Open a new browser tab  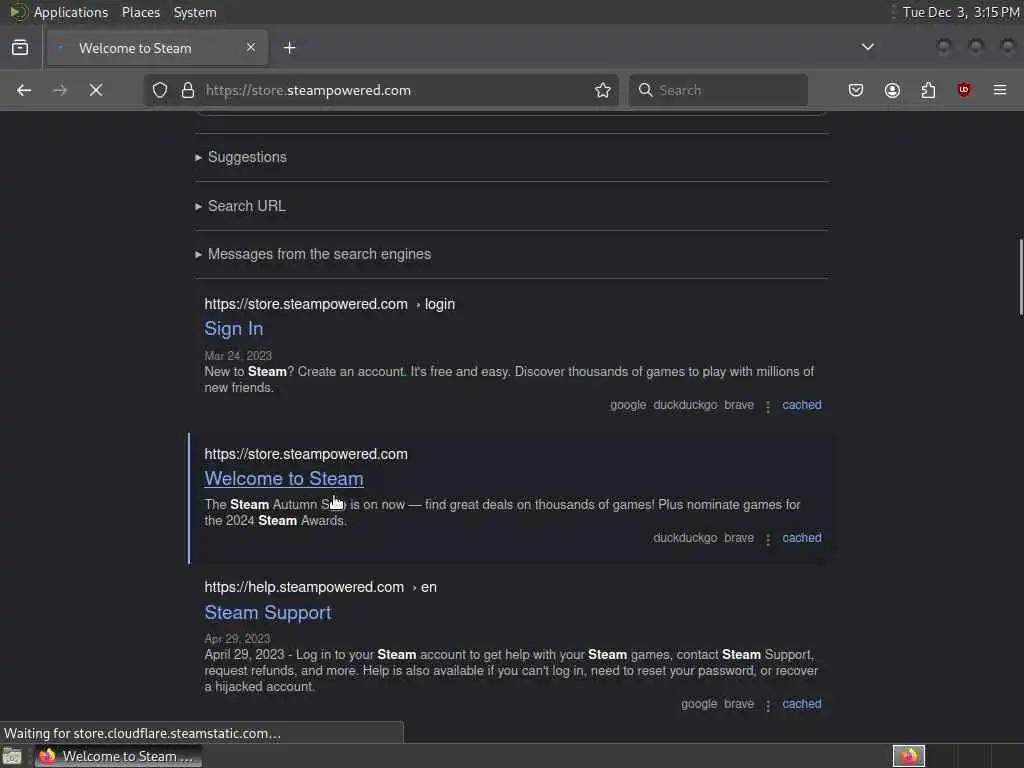(x=290, y=48)
